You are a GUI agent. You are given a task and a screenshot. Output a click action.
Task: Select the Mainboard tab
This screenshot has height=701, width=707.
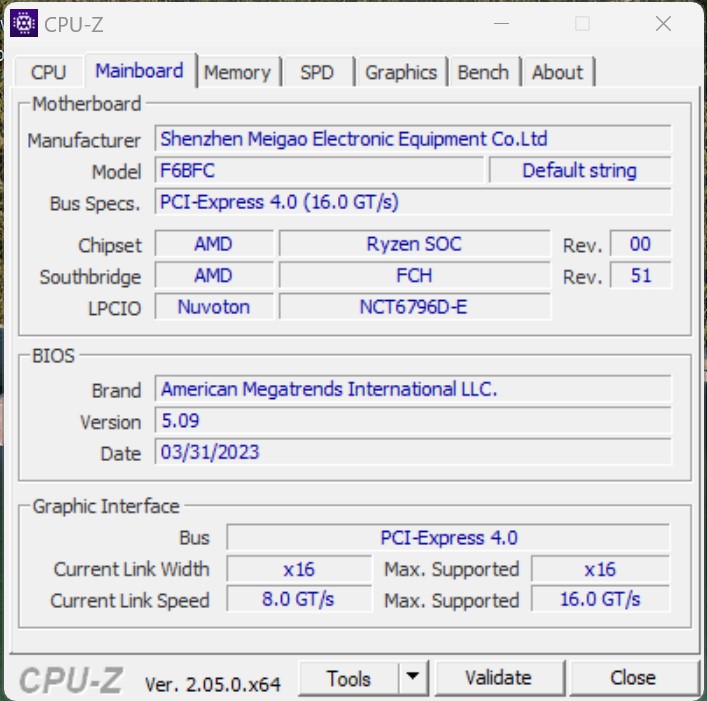coord(139,71)
